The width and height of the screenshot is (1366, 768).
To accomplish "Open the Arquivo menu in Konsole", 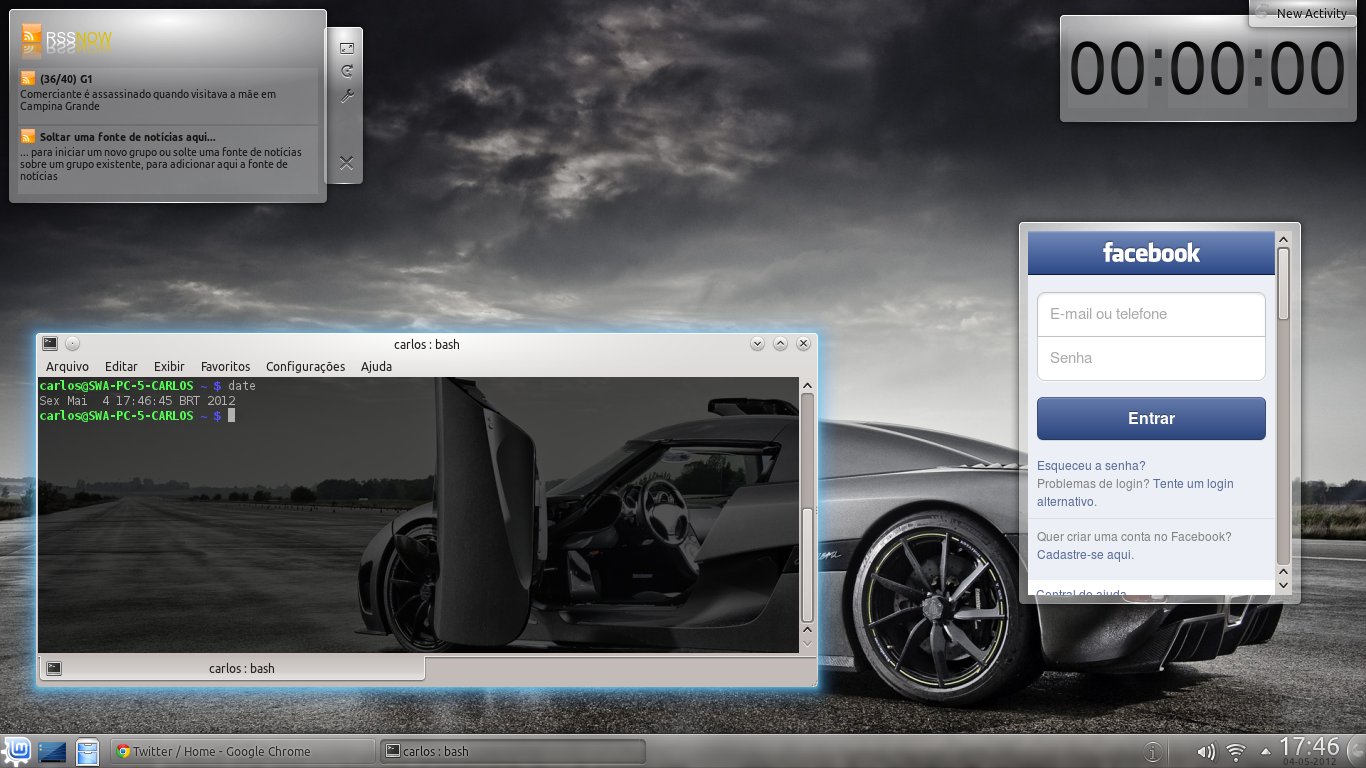I will pos(67,367).
